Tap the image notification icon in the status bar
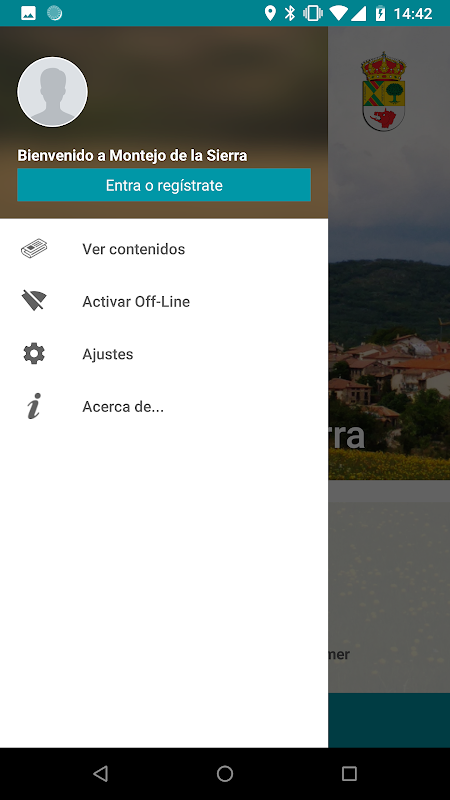 point(28,13)
